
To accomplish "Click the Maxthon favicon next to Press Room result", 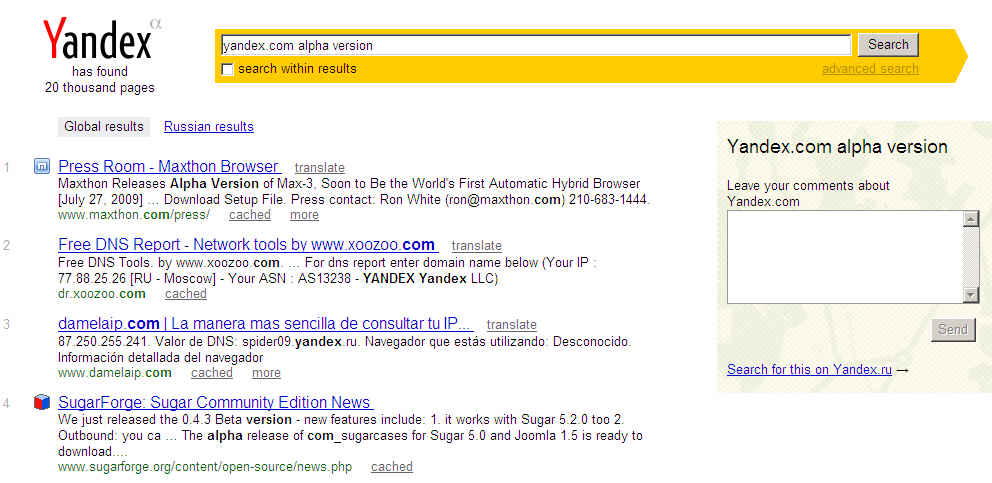I will (x=41, y=166).
